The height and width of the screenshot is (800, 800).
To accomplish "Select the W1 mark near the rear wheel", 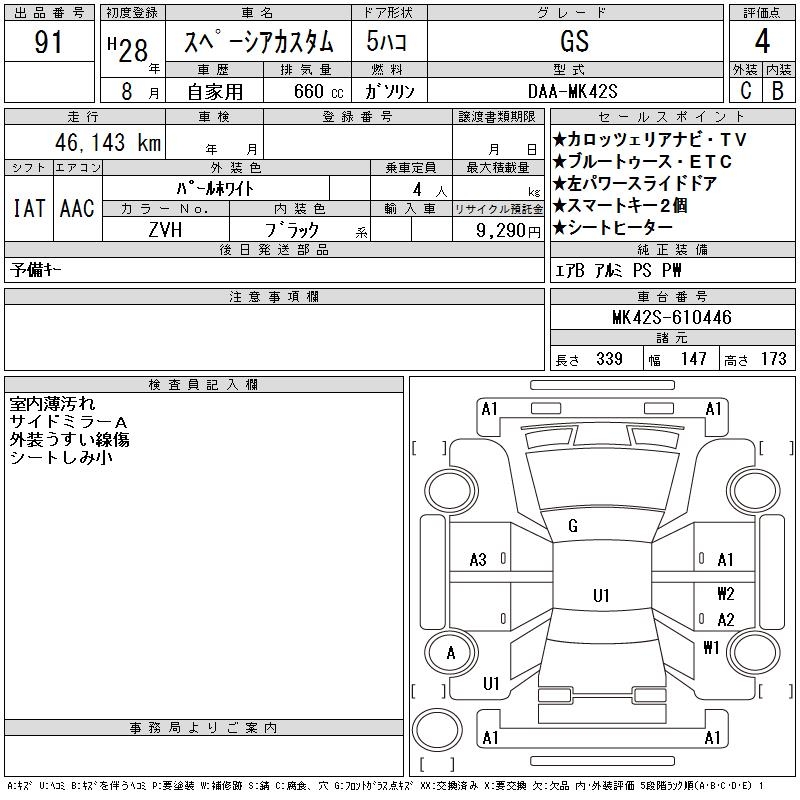I will 711,647.
